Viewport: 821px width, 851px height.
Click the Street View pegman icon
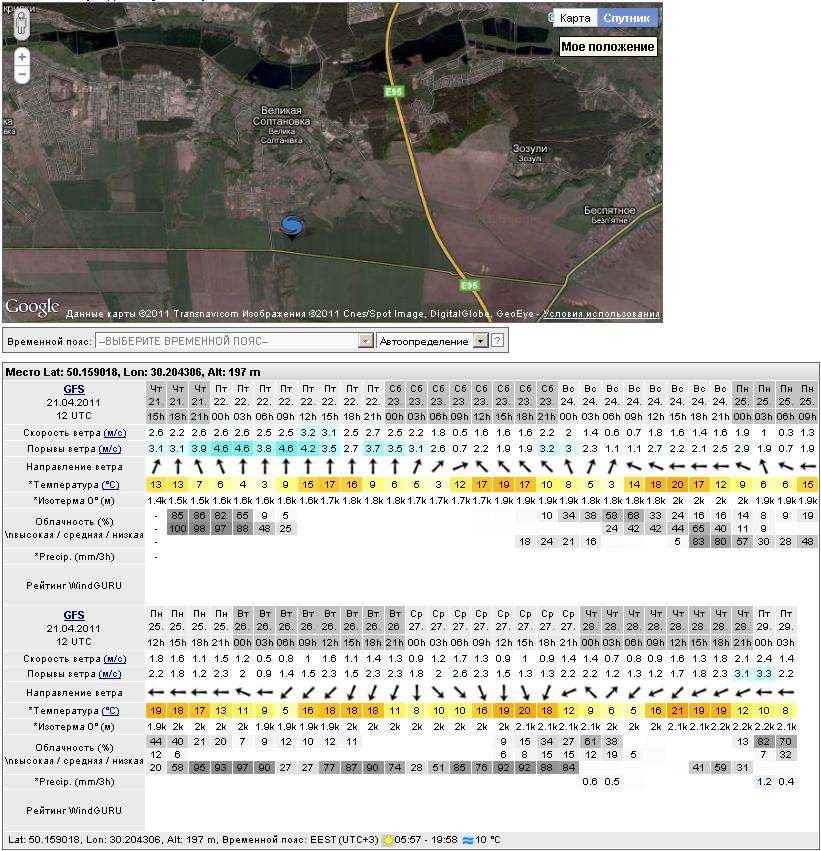click(22, 25)
